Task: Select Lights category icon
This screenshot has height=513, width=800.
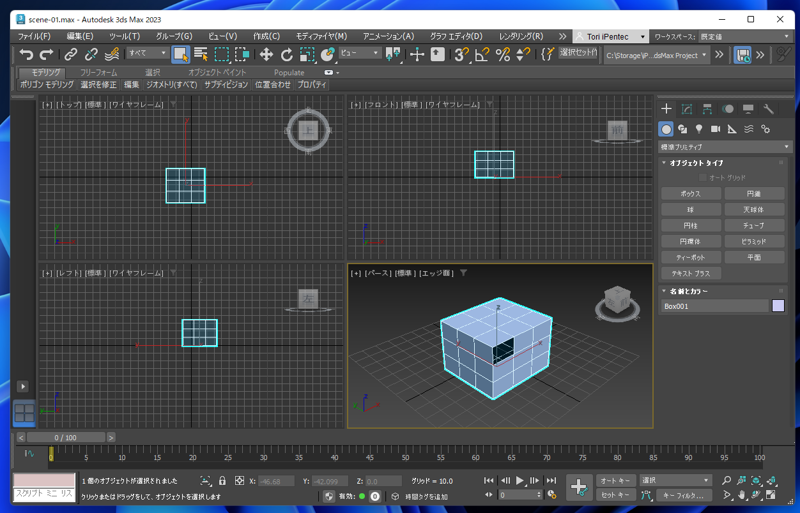Action: coord(699,129)
